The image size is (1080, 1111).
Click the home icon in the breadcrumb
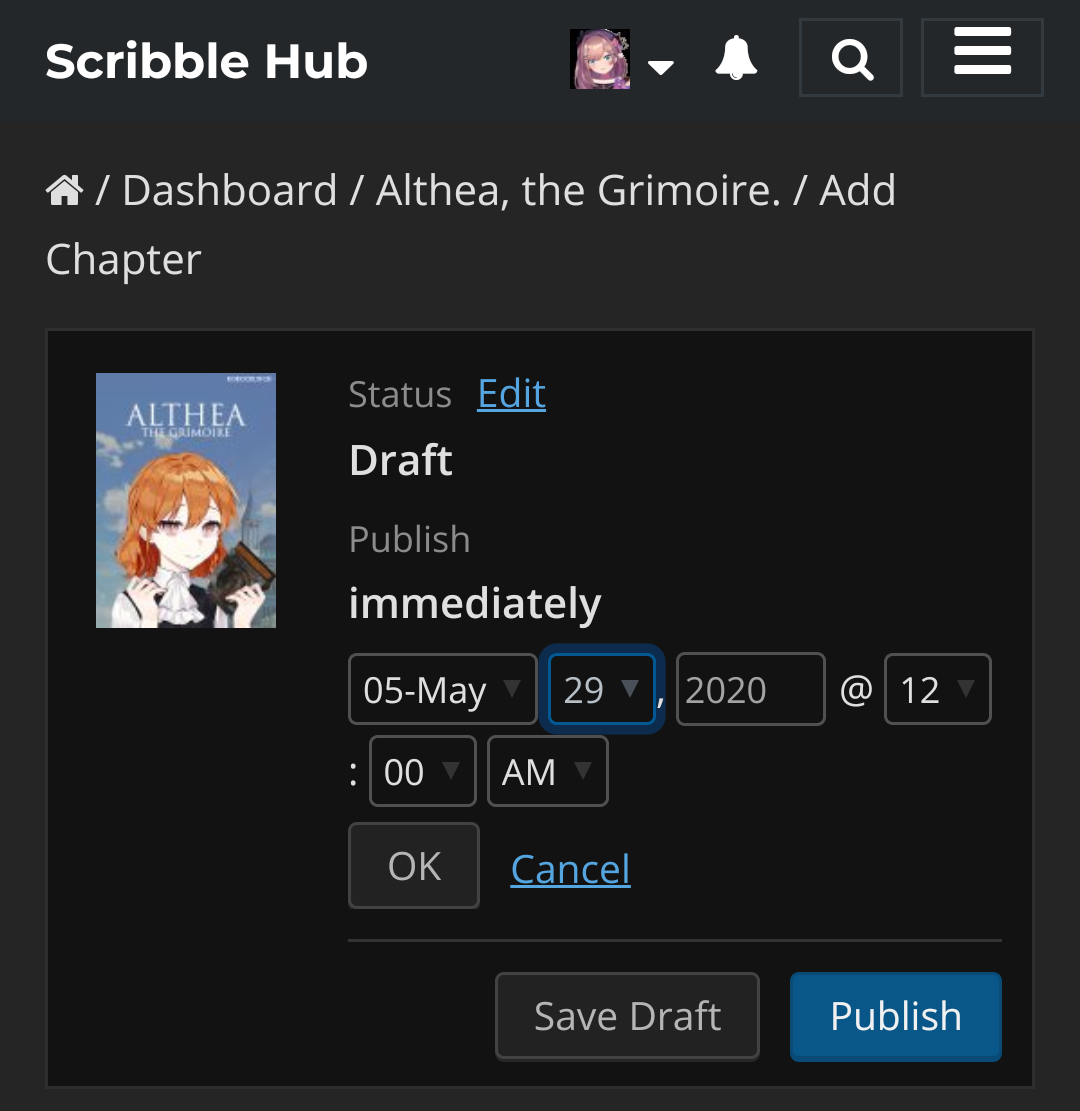pos(63,188)
